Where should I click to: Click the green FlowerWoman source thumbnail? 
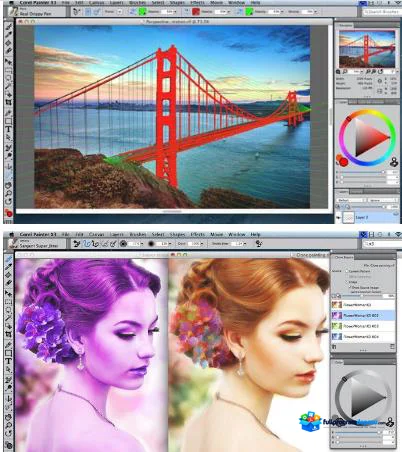click(x=337, y=326)
